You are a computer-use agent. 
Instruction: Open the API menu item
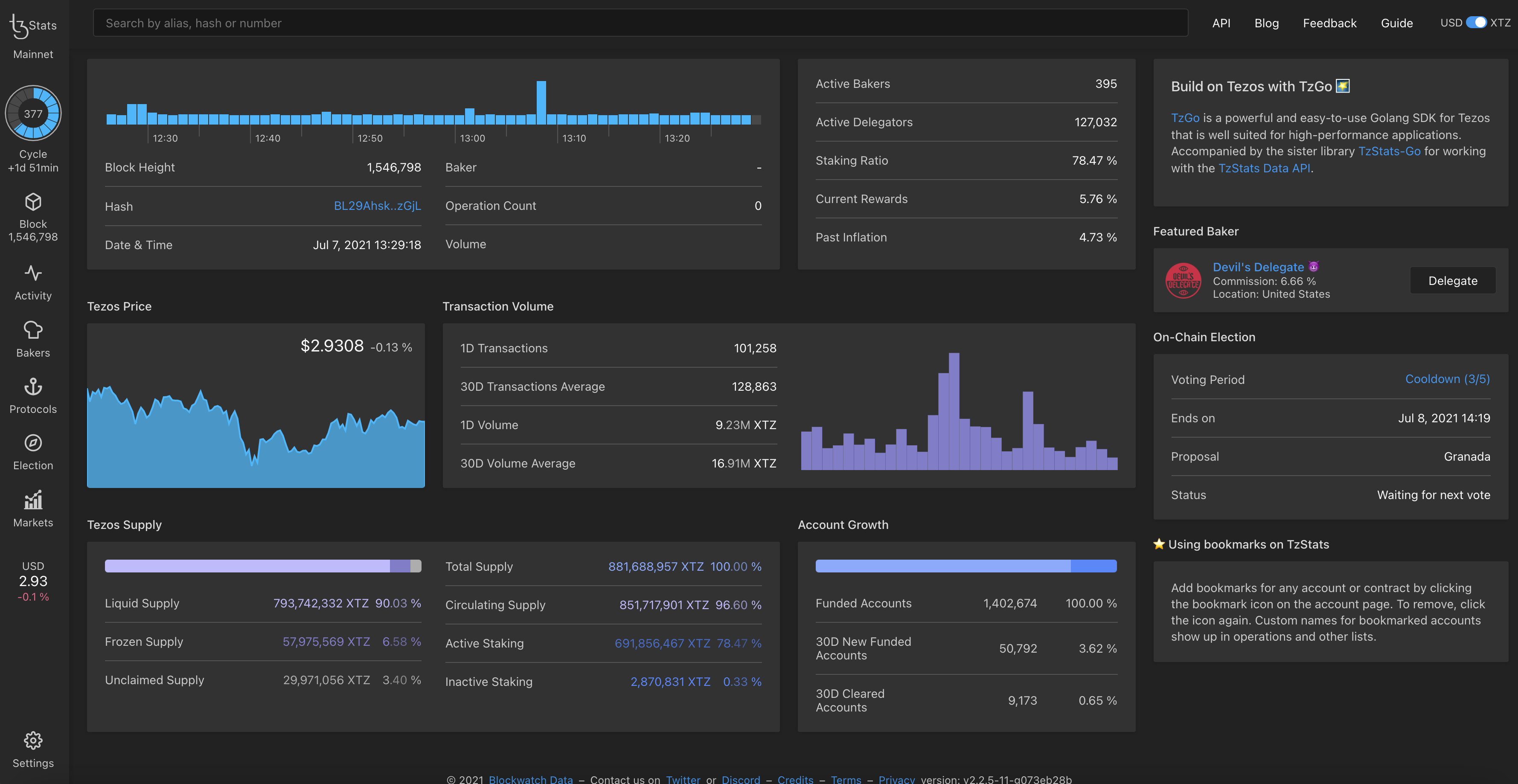pyautogui.click(x=1221, y=22)
